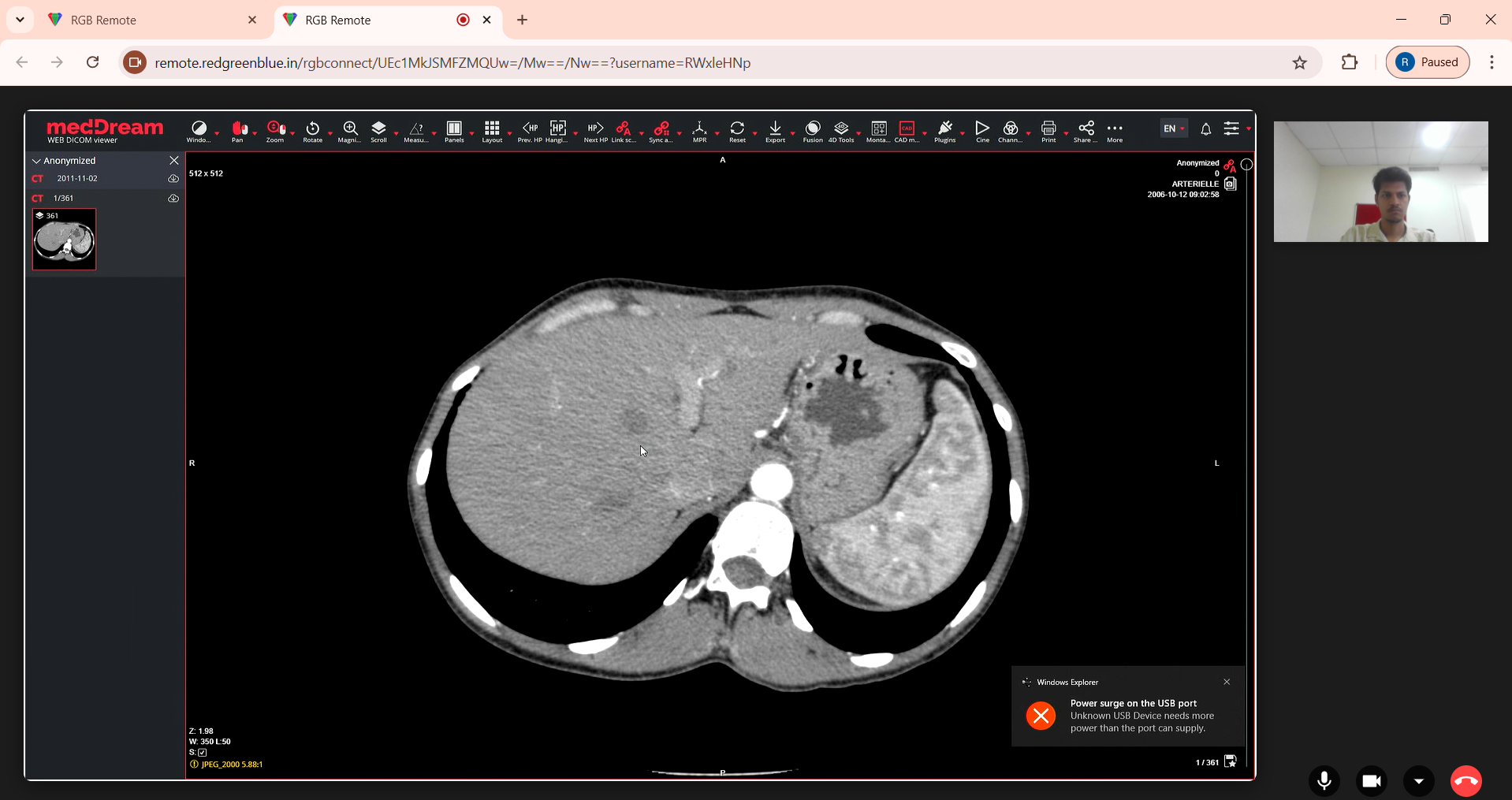Image resolution: width=1512 pixels, height=800 pixels.
Task: Mute the call microphone
Action: click(1324, 780)
